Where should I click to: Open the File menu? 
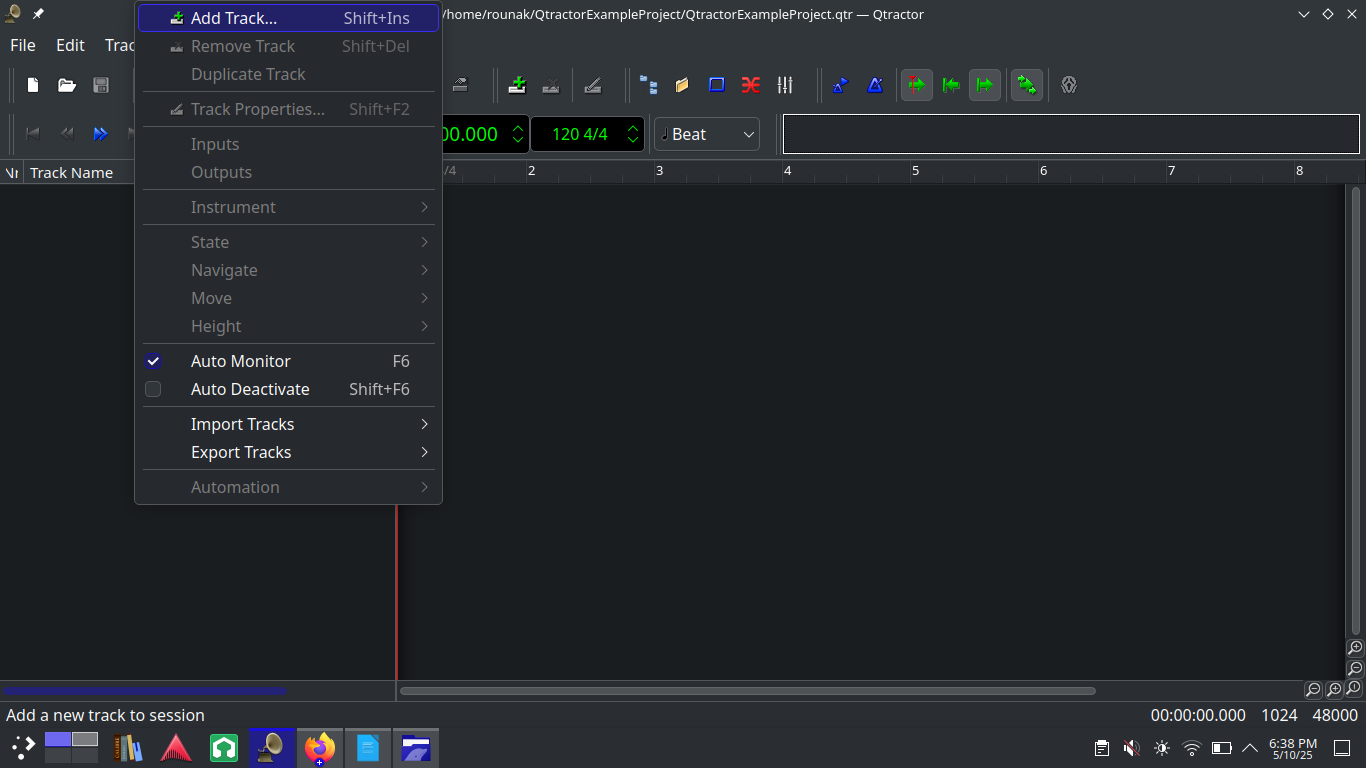22,45
